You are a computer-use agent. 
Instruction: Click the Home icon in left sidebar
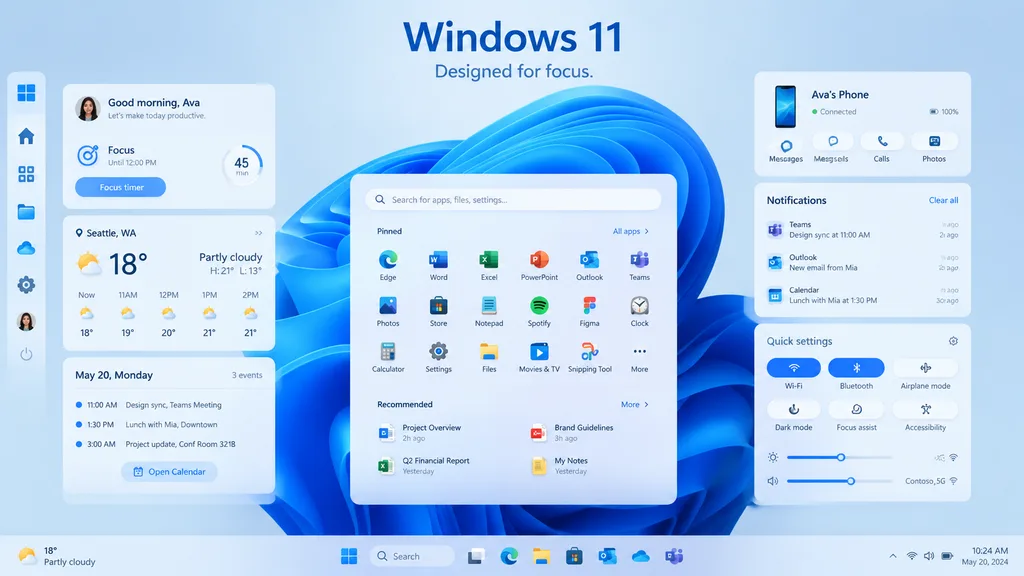click(26, 136)
